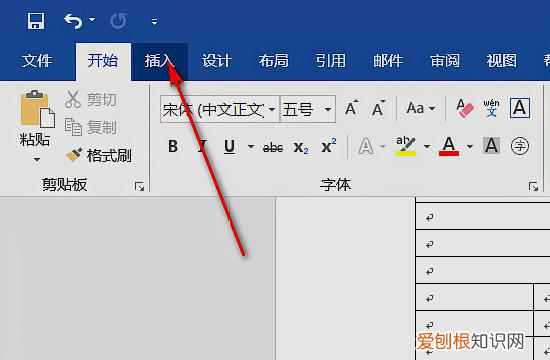This screenshot has width=550, height=360.
Task: Switch to the 开始 ribbon tab
Action: [103, 61]
